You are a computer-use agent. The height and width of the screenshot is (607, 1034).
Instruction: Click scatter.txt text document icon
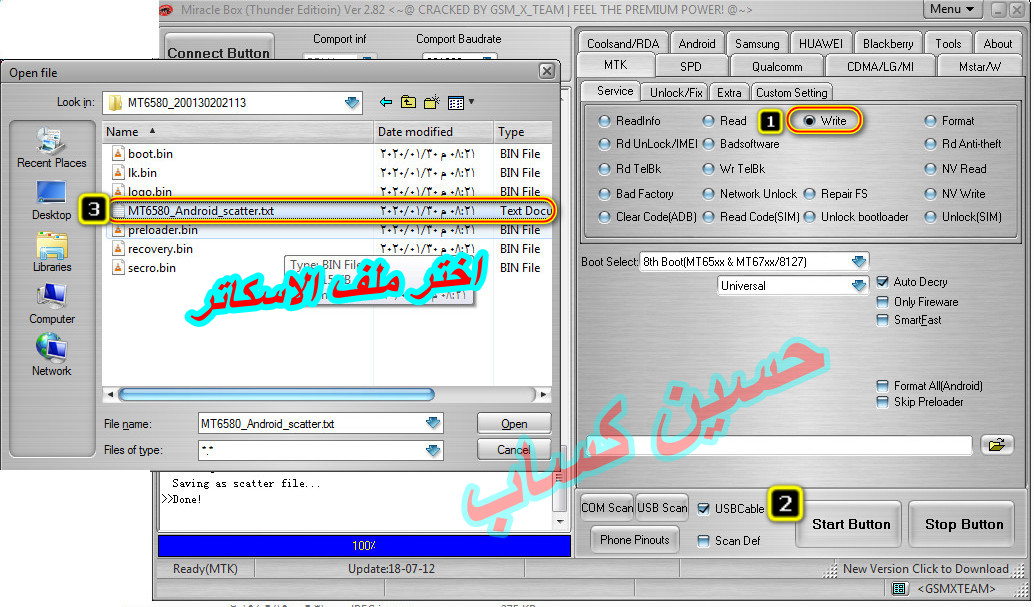point(119,211)
